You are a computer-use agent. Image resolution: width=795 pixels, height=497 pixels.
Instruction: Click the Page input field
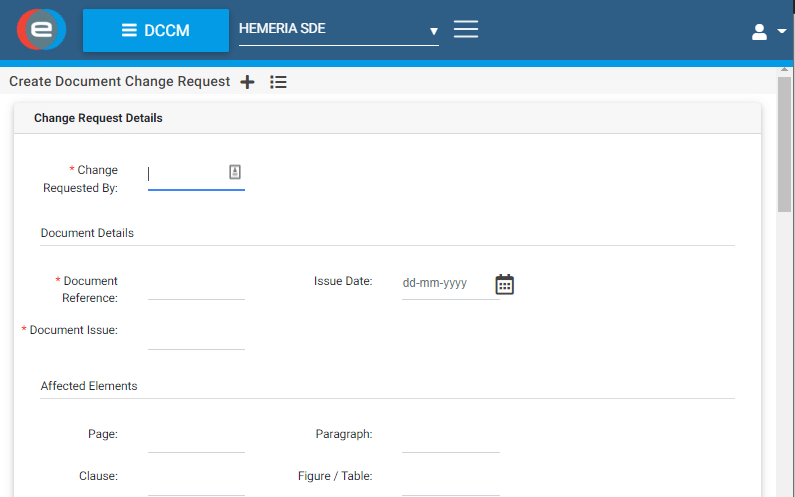[196, 439]
